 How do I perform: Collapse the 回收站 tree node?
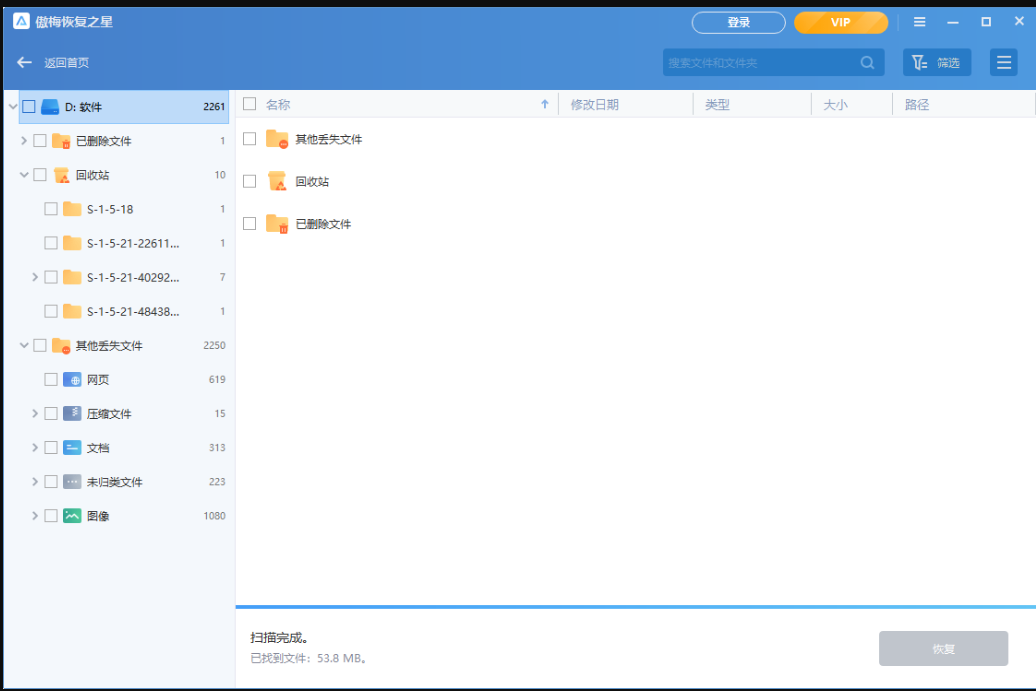24,175
